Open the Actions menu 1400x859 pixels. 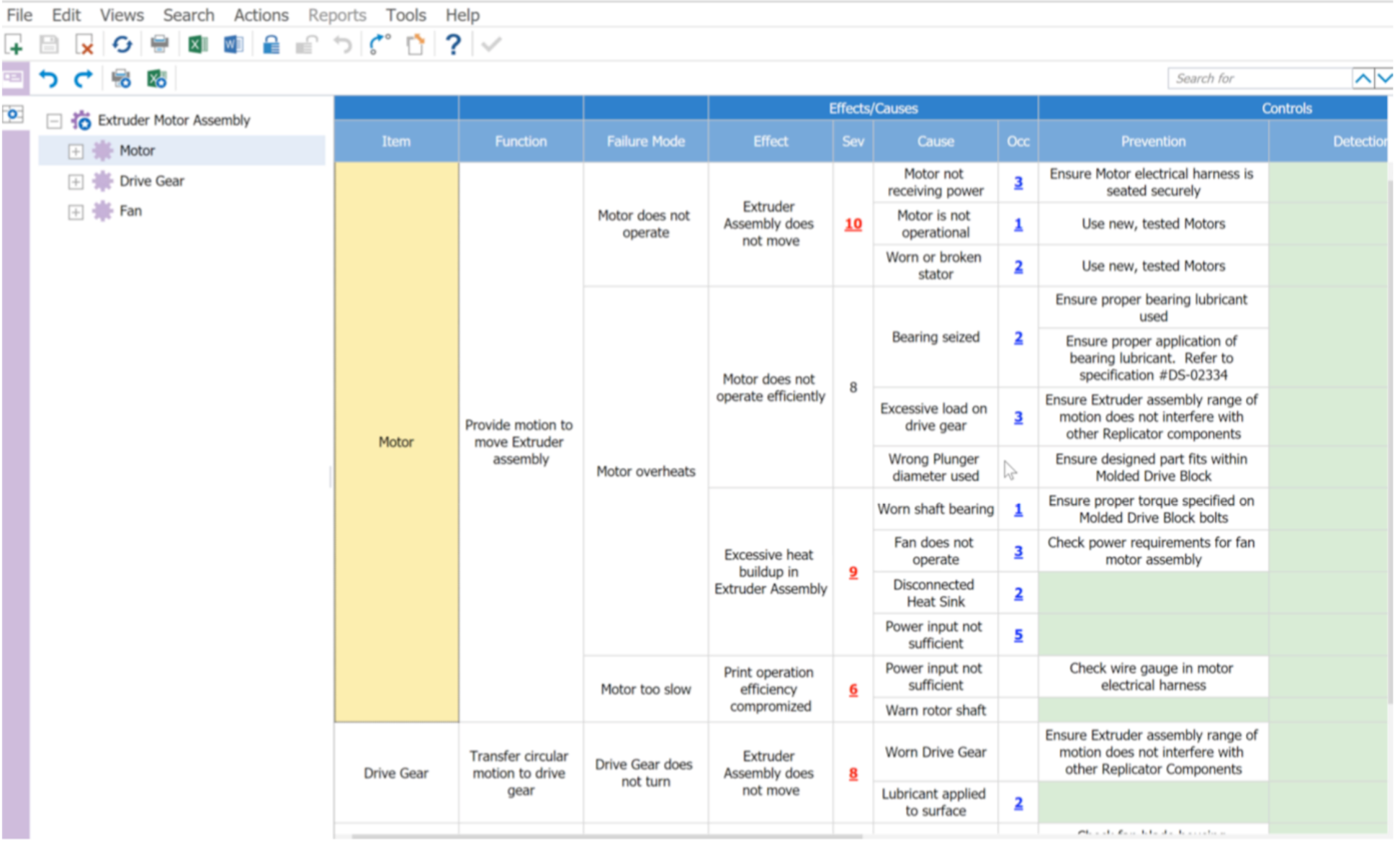(x=261, y=15)
